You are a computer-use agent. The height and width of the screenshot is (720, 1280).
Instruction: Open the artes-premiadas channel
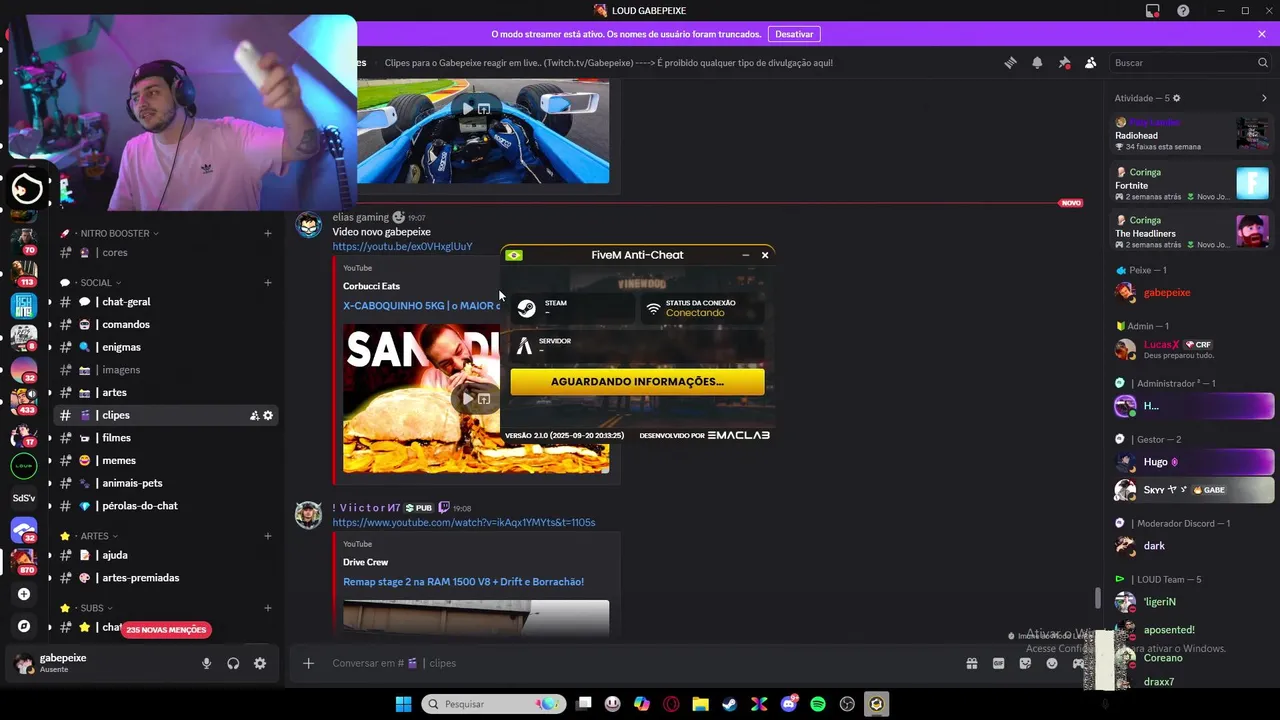point(165,578)
